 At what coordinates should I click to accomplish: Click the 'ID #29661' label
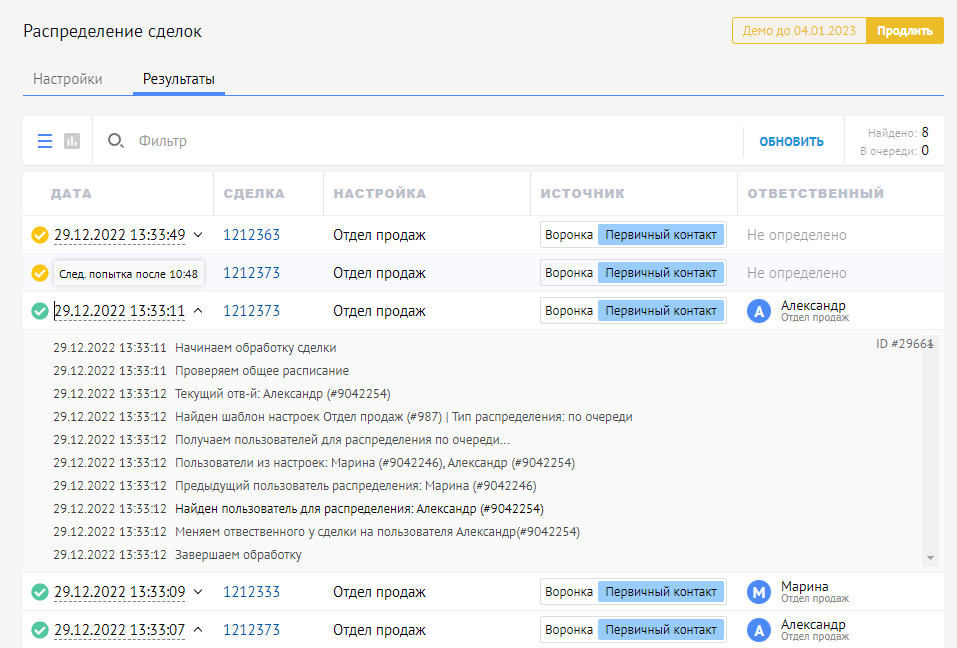[905, 344]
